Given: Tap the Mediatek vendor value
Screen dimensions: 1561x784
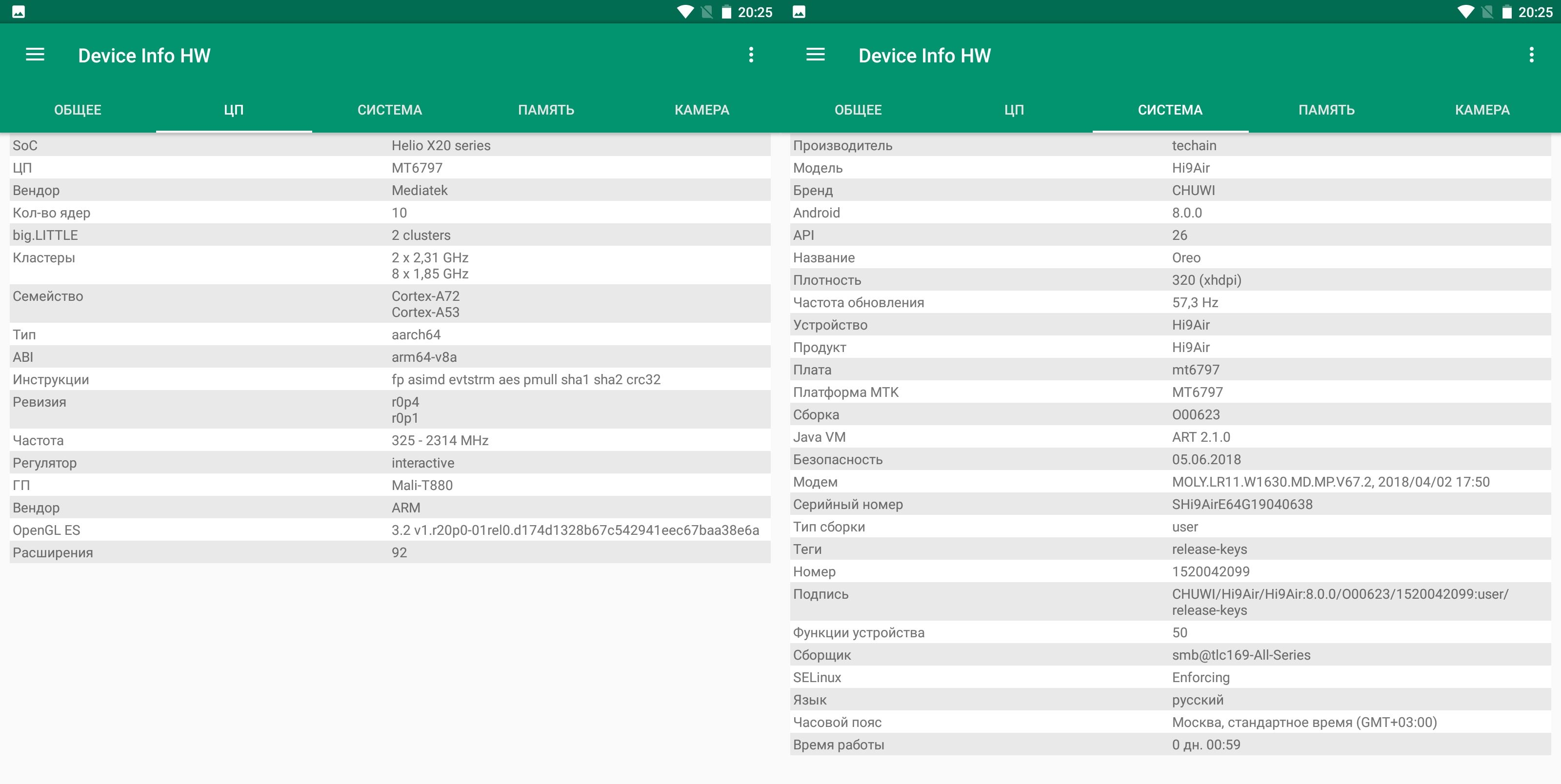Looking at the screenshot, I should [420, 190].
